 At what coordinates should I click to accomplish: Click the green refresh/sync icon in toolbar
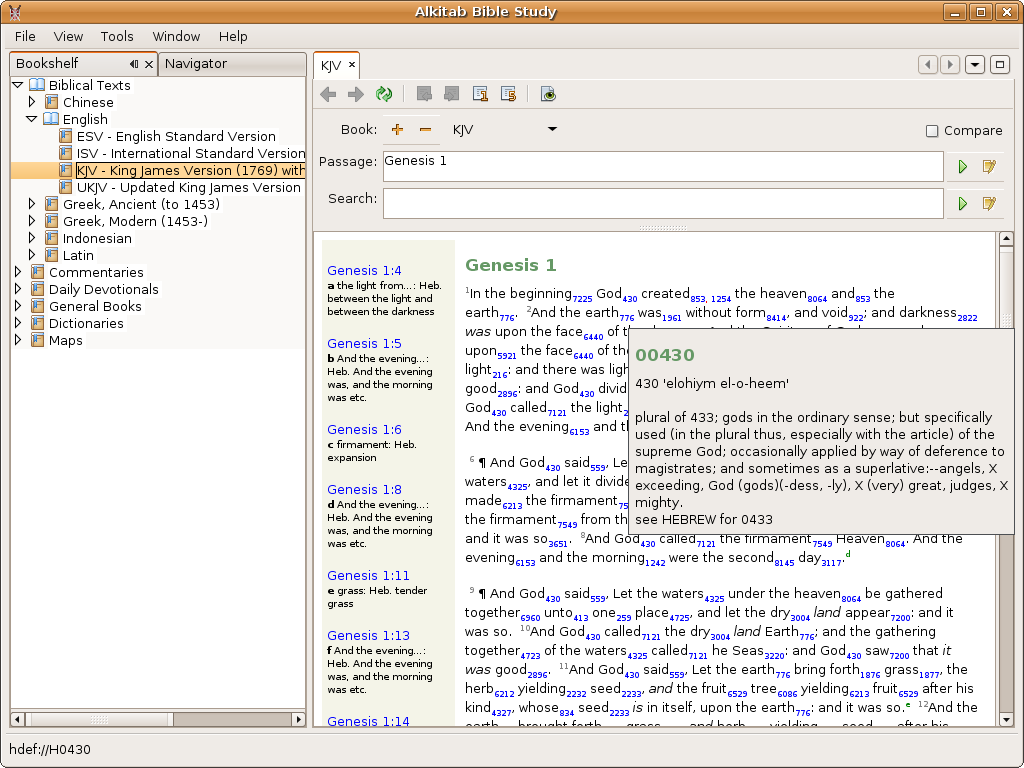click(383, 94)
